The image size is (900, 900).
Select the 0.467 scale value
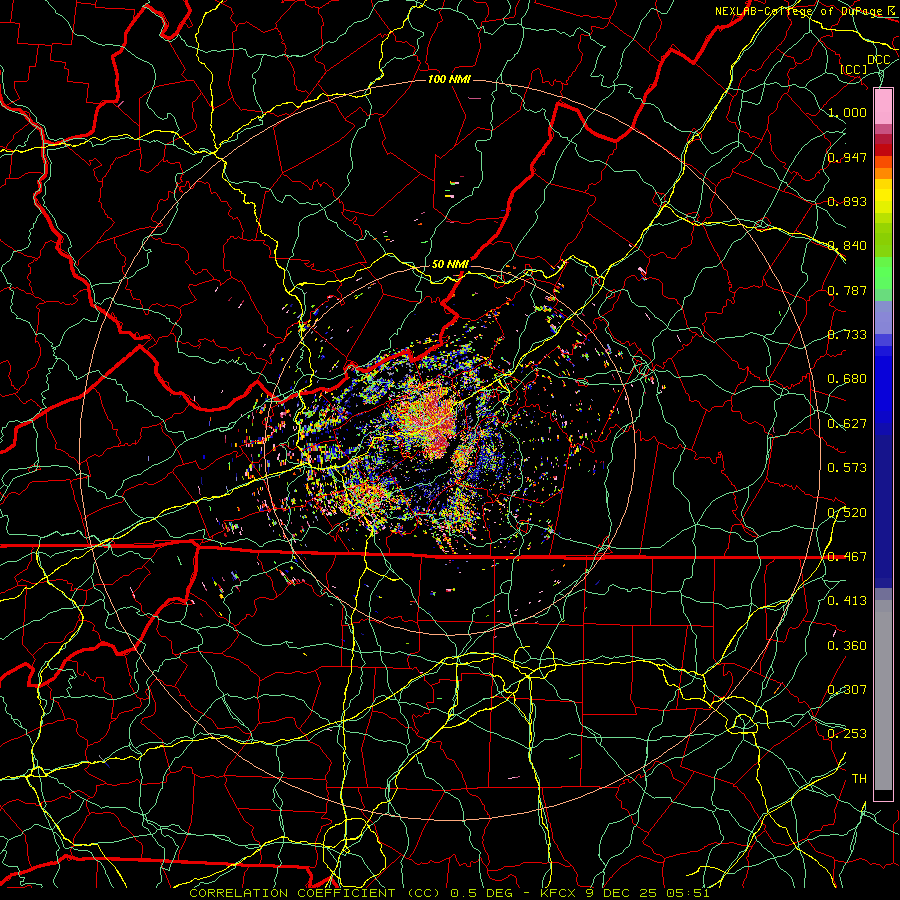pos(847,557)
